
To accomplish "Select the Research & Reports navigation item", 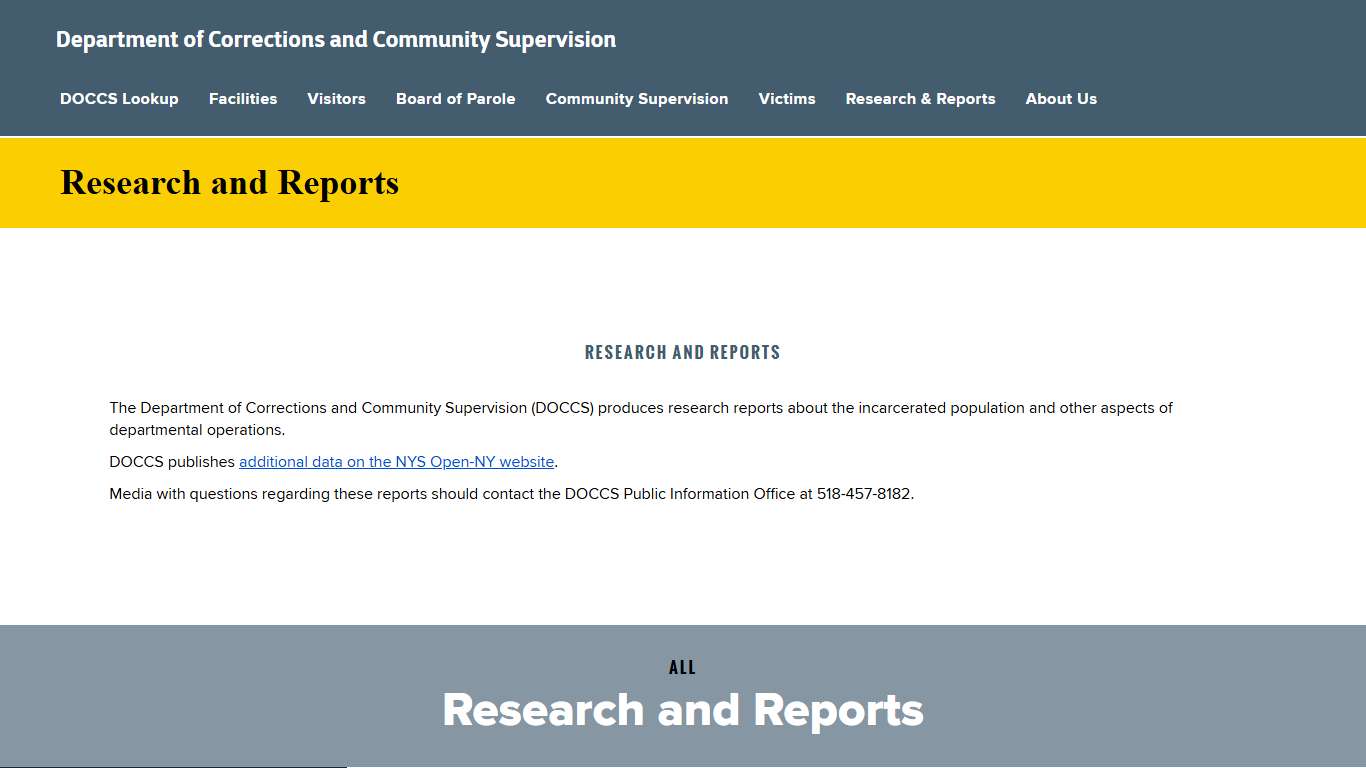I will 920,98.
